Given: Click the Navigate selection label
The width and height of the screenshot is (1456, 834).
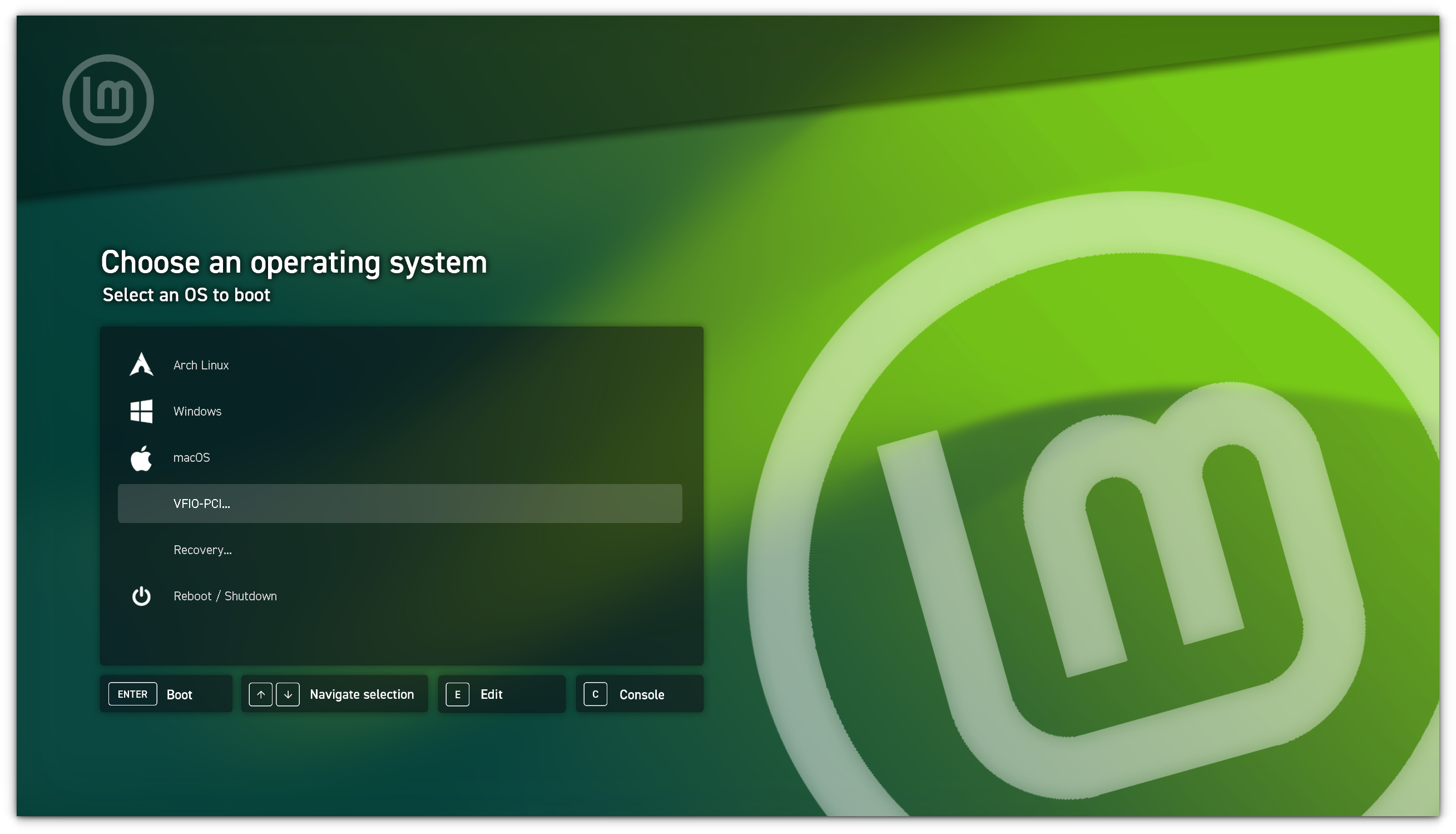Looking at the screenshot, I should tap(362, 695).
